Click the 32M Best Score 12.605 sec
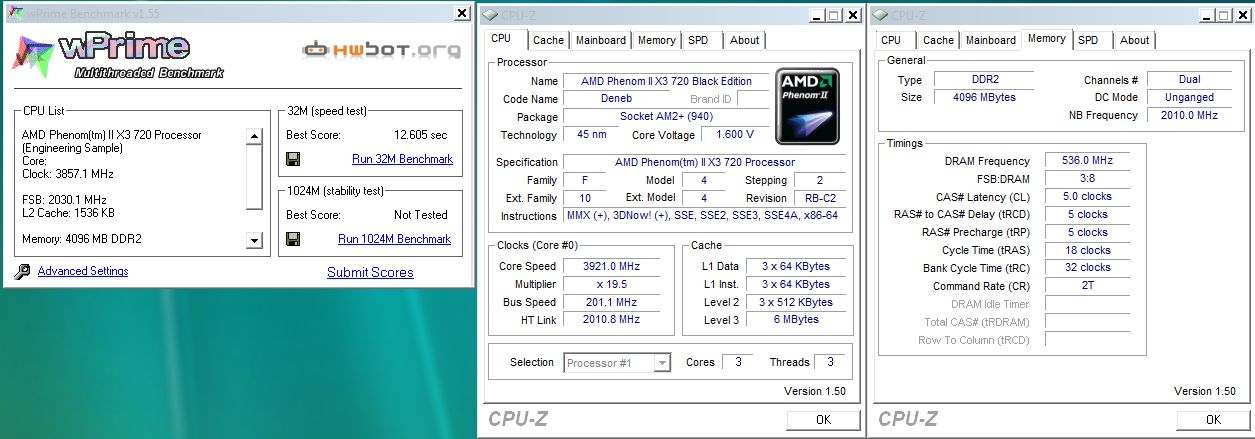 421,135
